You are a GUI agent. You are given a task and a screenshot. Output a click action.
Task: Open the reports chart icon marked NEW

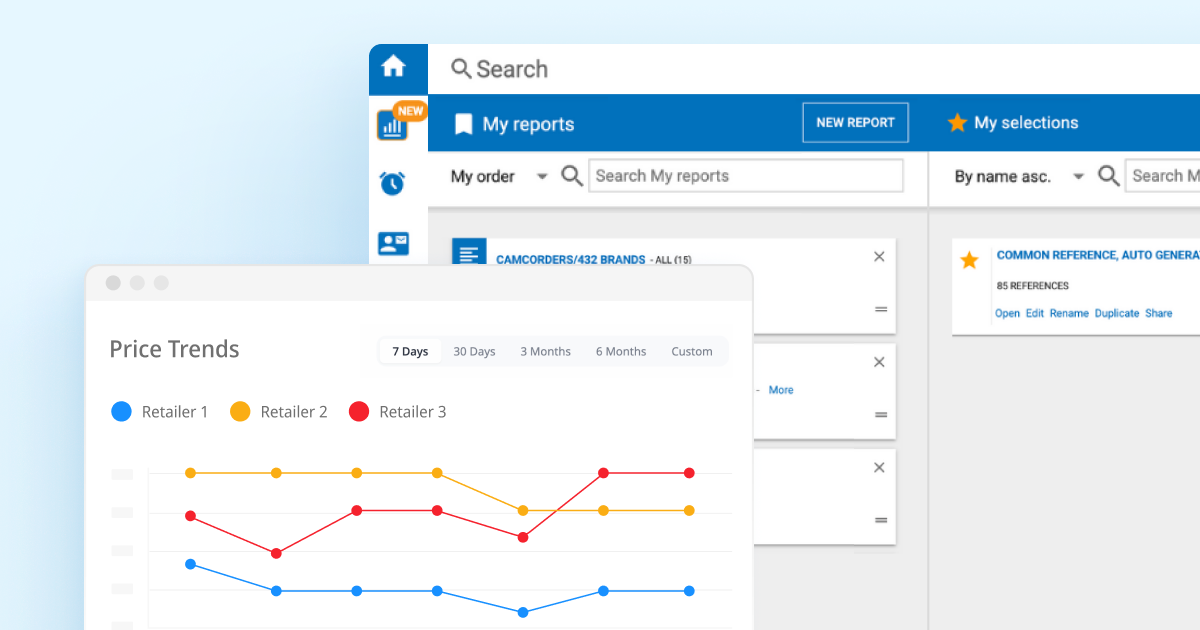(x=392, y=125)
